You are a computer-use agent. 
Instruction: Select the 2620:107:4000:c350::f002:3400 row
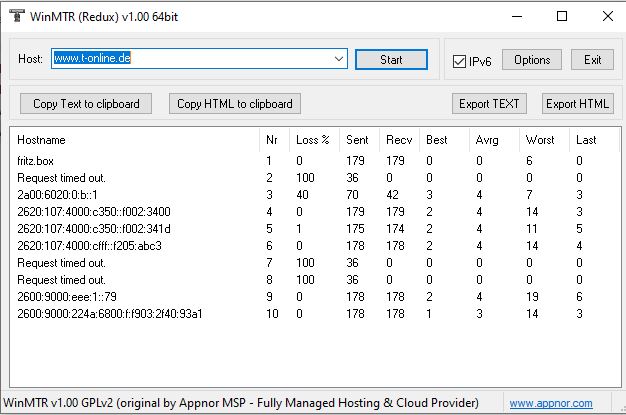(x=315, y=212)
